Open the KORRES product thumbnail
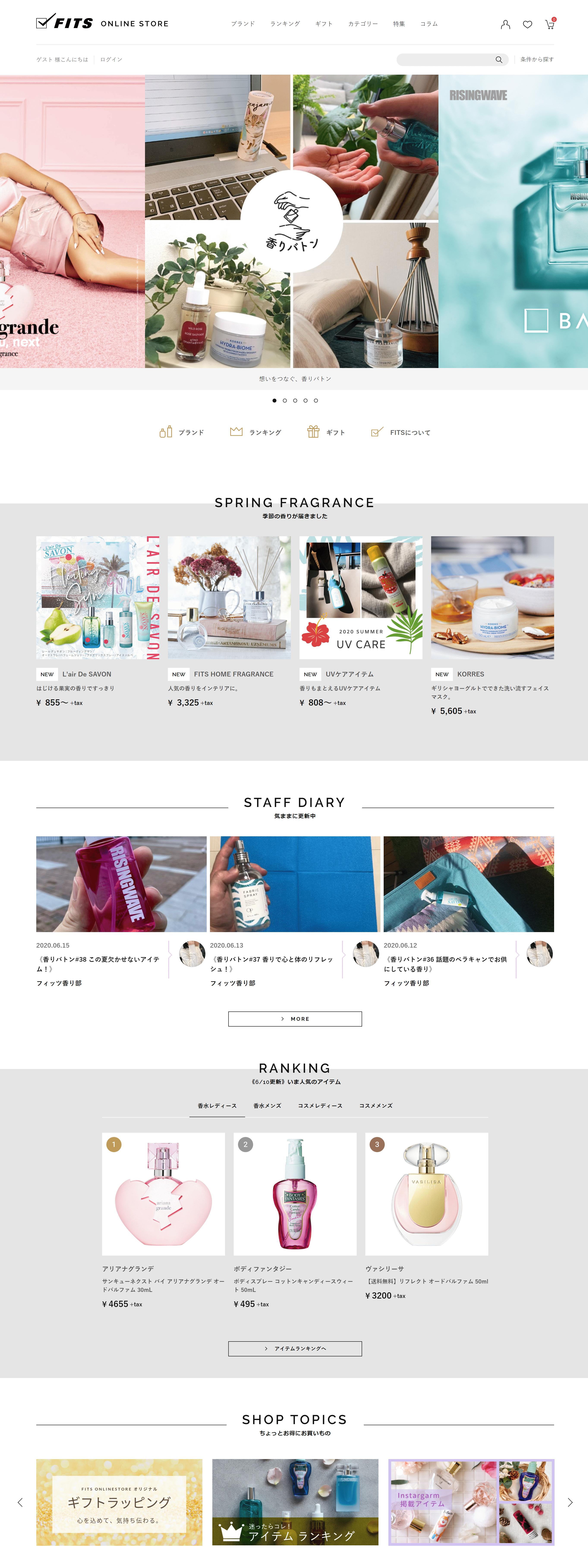The height and width of the screenshot is (1568, 588). [492, 598]
